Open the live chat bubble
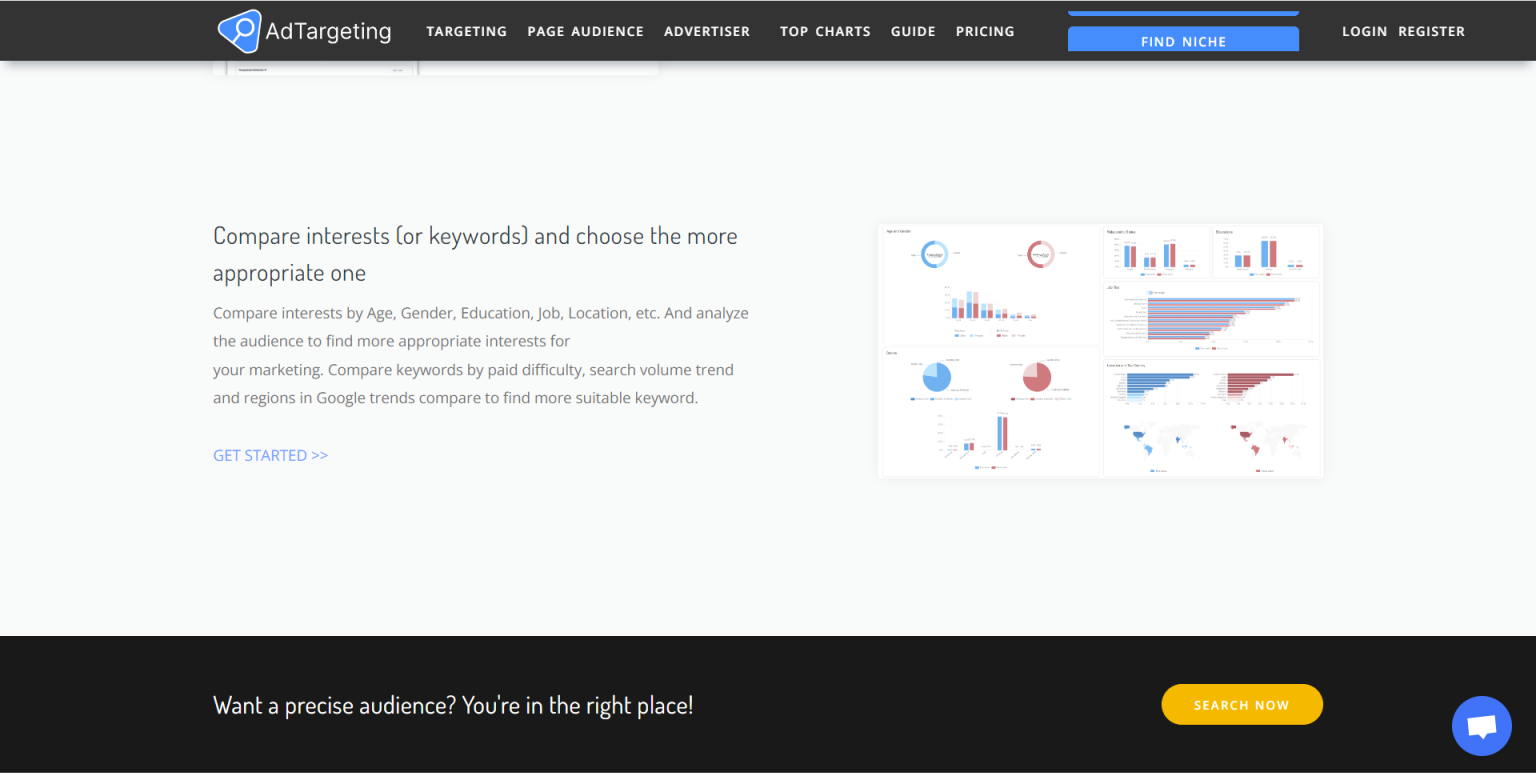 point(1481,726)
